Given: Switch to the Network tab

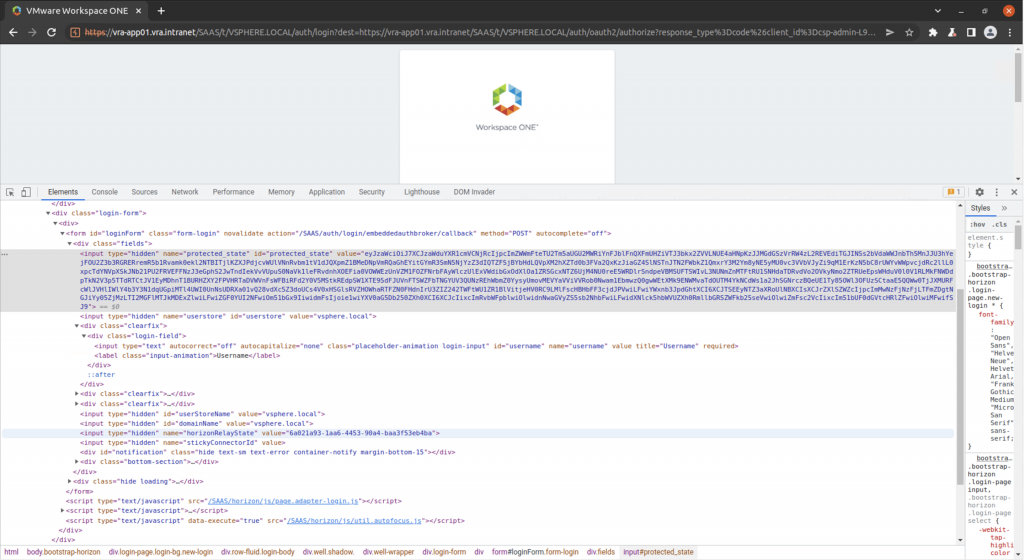Looking at the screenshot, I should tap(185, 192).
